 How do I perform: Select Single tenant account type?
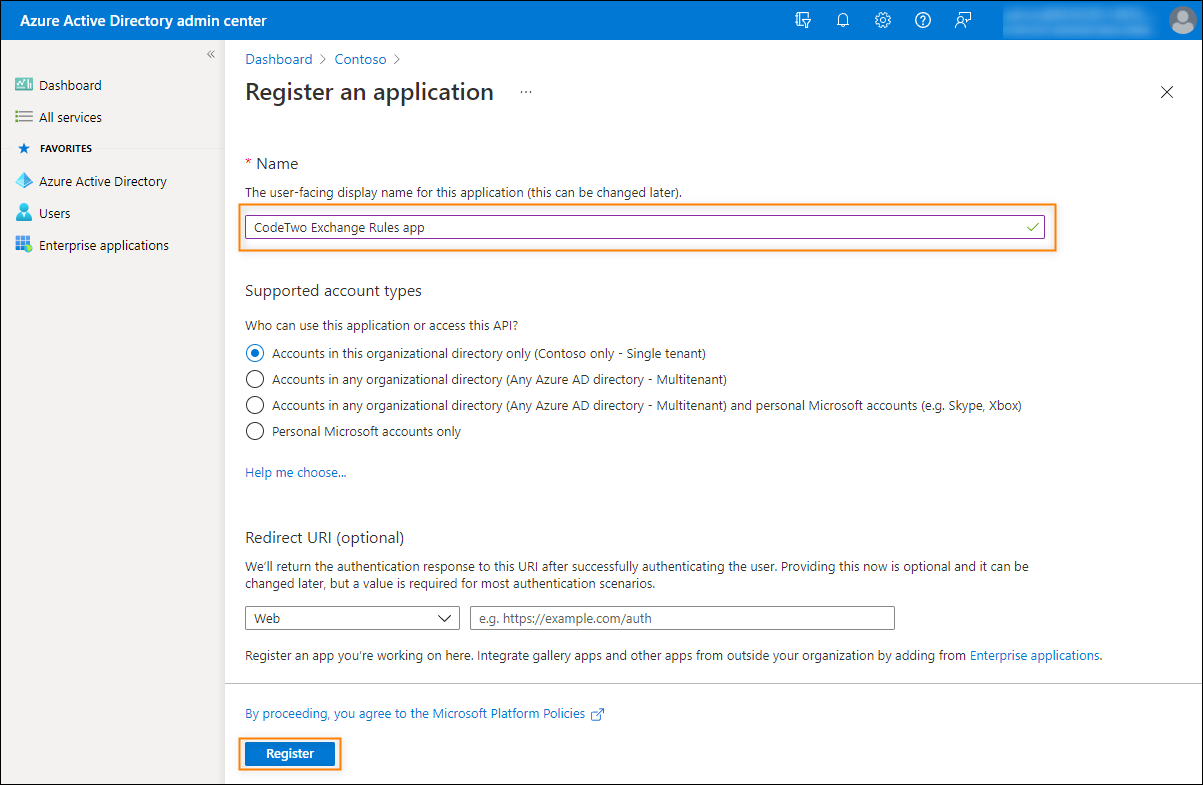coord(255,353)
